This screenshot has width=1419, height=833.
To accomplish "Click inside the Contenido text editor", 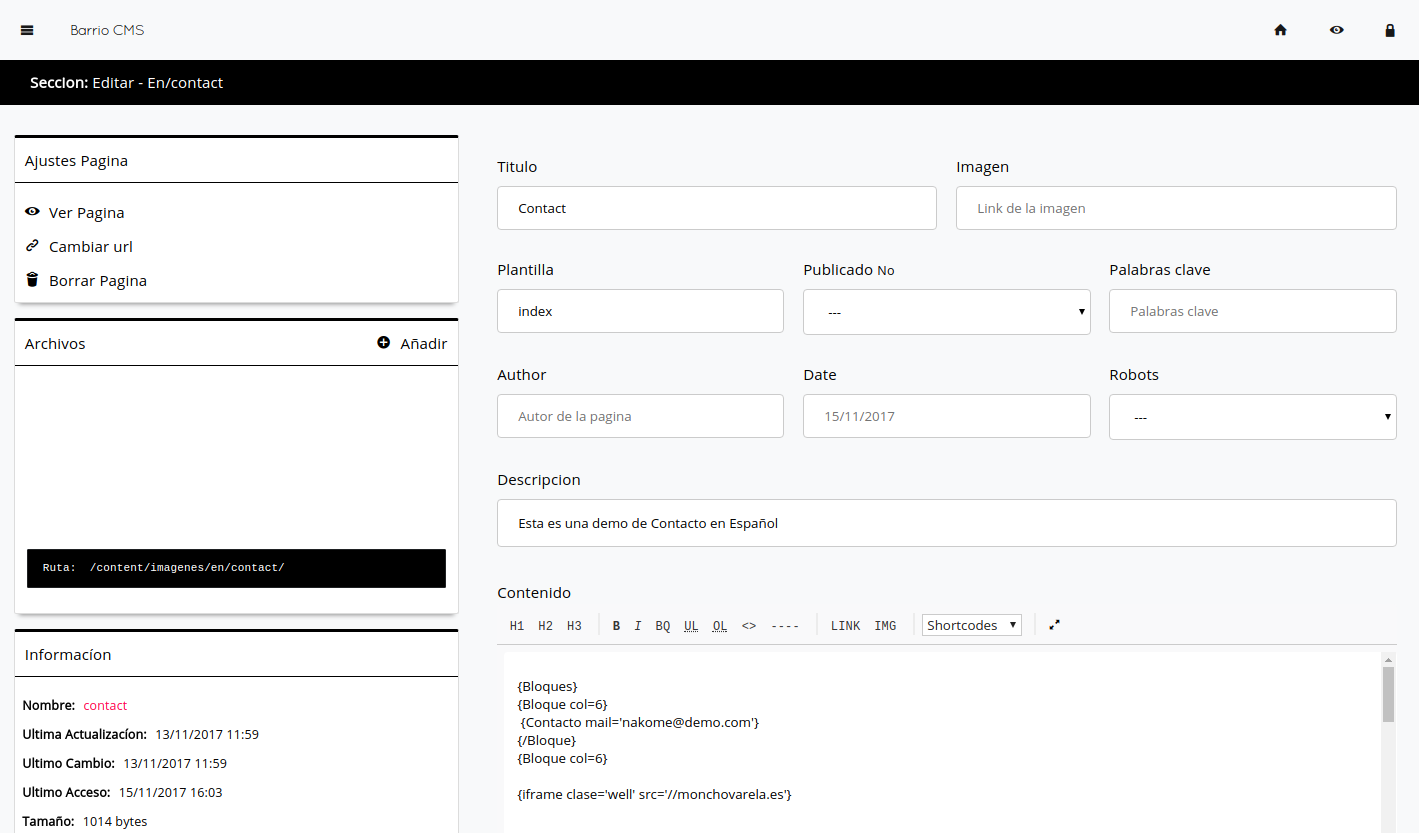I will [x=940, y=742].
